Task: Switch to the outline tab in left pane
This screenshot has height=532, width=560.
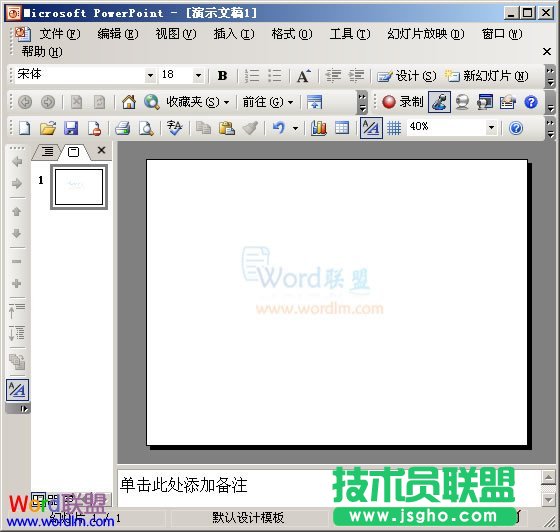Action: pos(47,152)
